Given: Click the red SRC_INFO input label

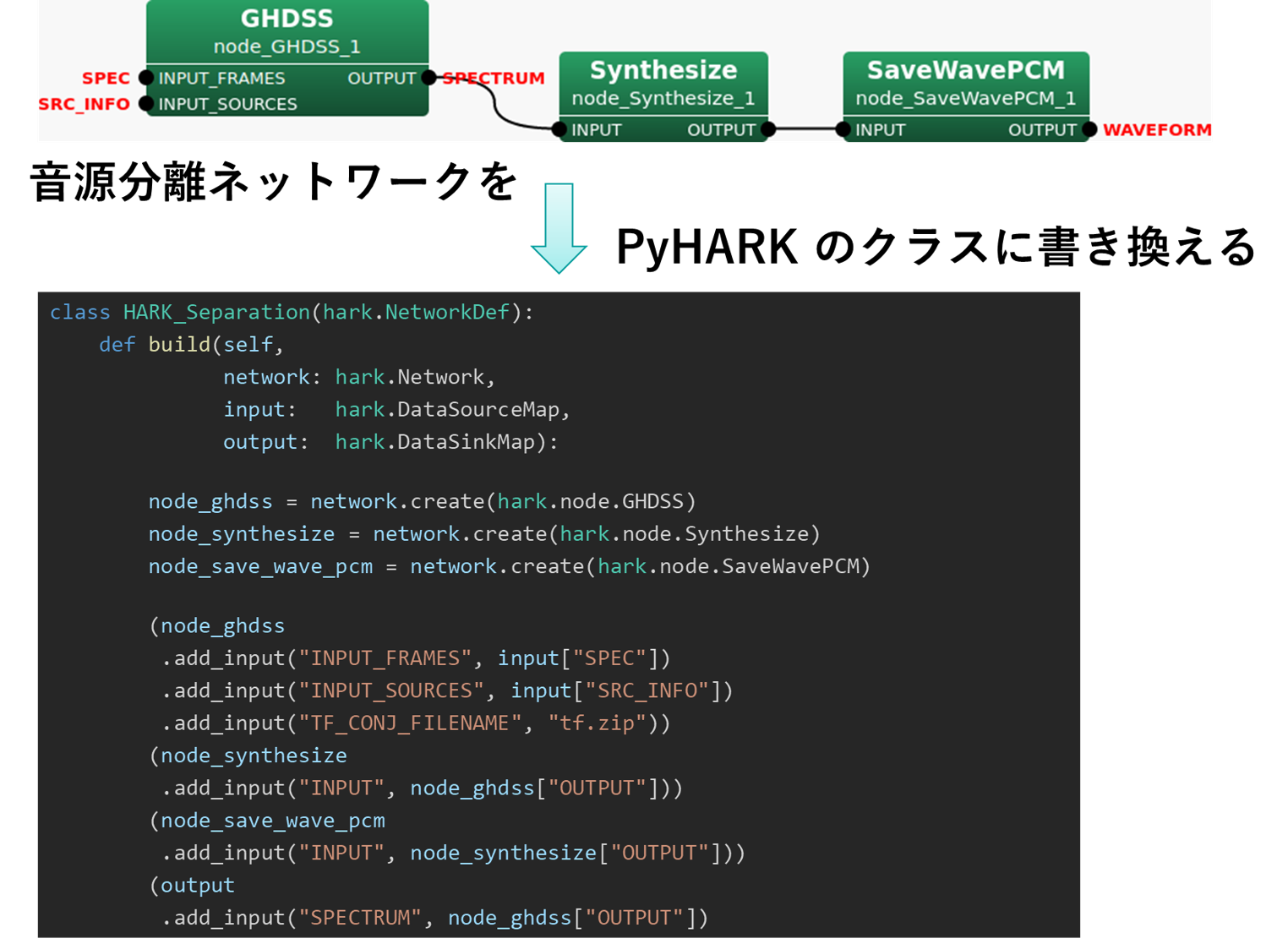Looking at the screenshot, I should coord(85,104).
